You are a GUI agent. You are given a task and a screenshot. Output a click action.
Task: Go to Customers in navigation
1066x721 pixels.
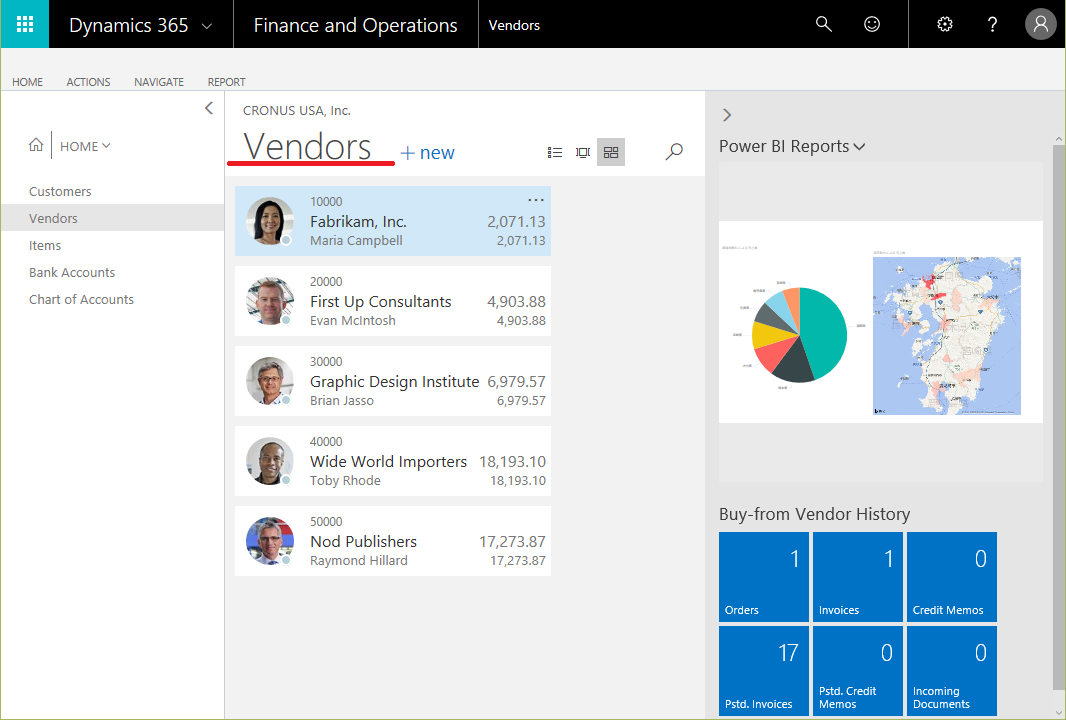pos(60,192)
